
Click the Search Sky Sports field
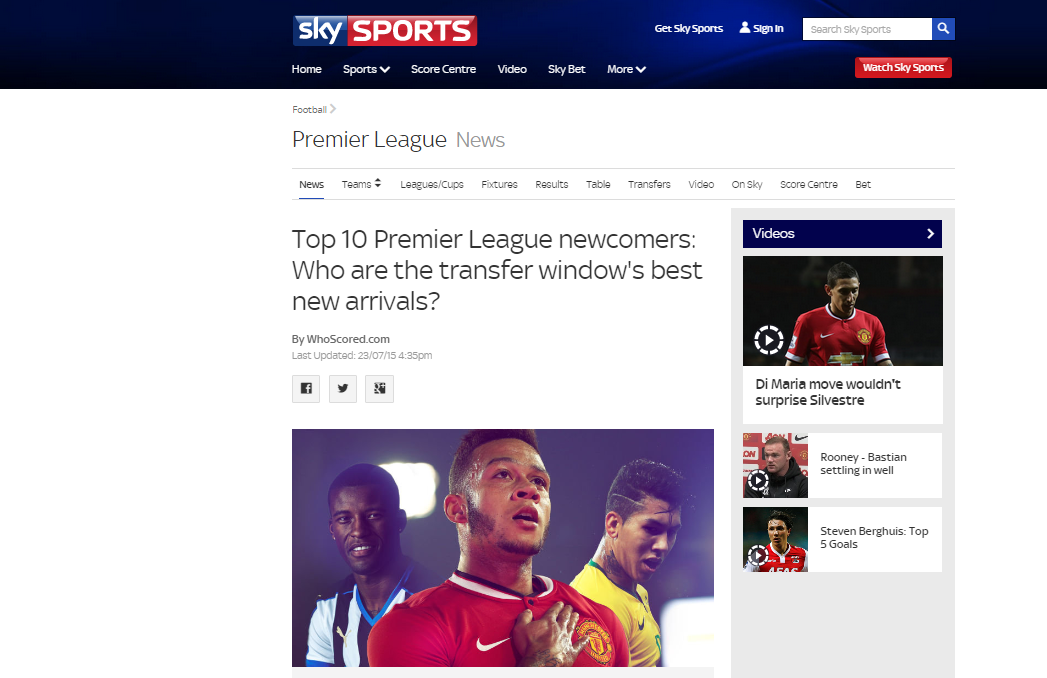pos(867,29)
